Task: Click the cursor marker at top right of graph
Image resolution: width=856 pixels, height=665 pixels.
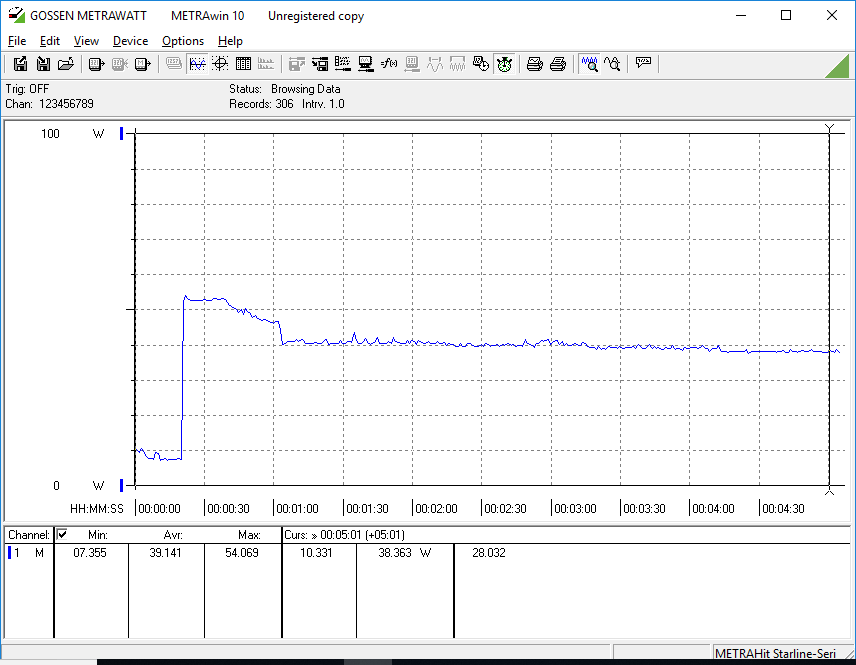Action: [x=829, y=128]
